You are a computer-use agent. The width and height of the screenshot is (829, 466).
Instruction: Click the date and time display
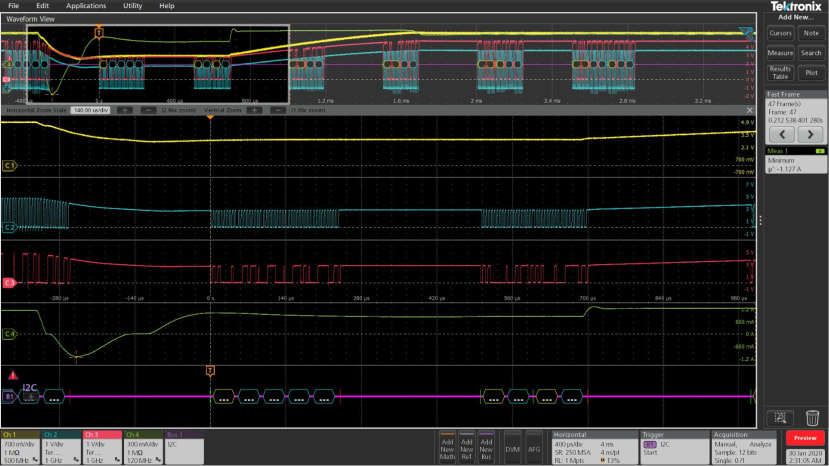pyautogui.click(x=805, y=457)
